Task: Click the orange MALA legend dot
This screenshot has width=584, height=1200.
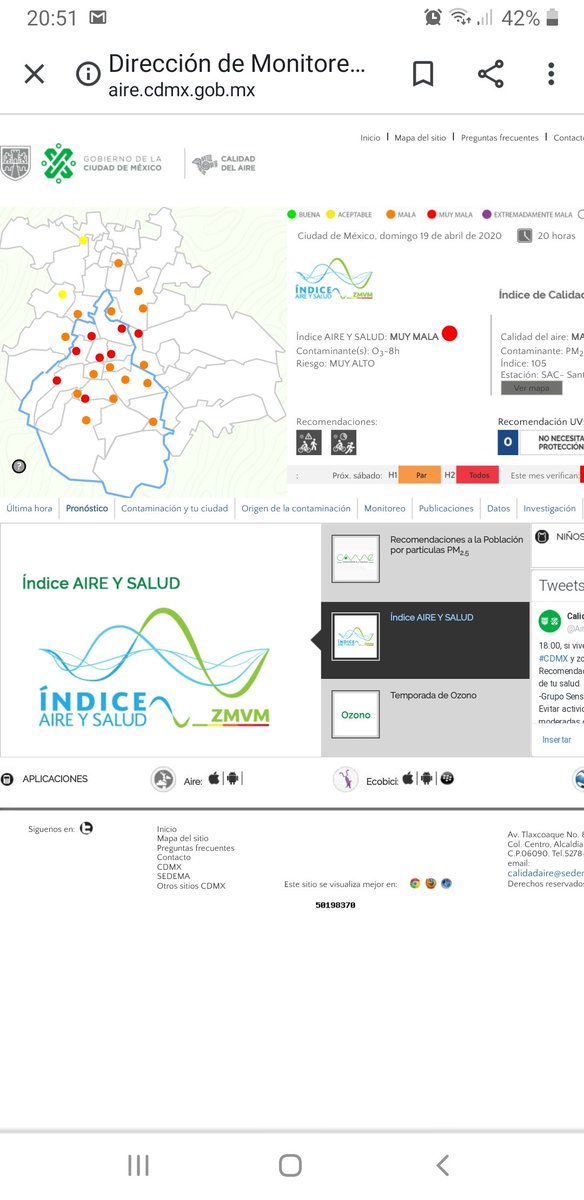Action: 390,214
